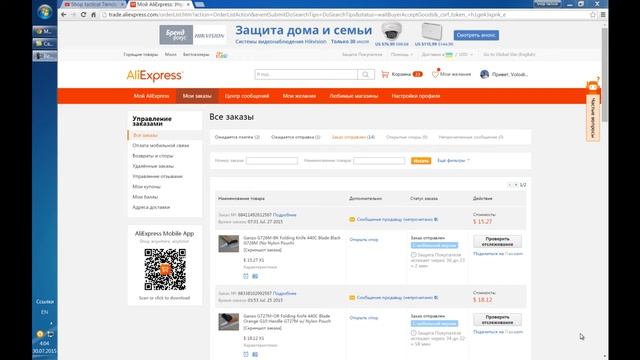Viewport: 640px width, 360px height.
Task: Open Любимые магазины in the orange nav
Action: pos(354,96)
